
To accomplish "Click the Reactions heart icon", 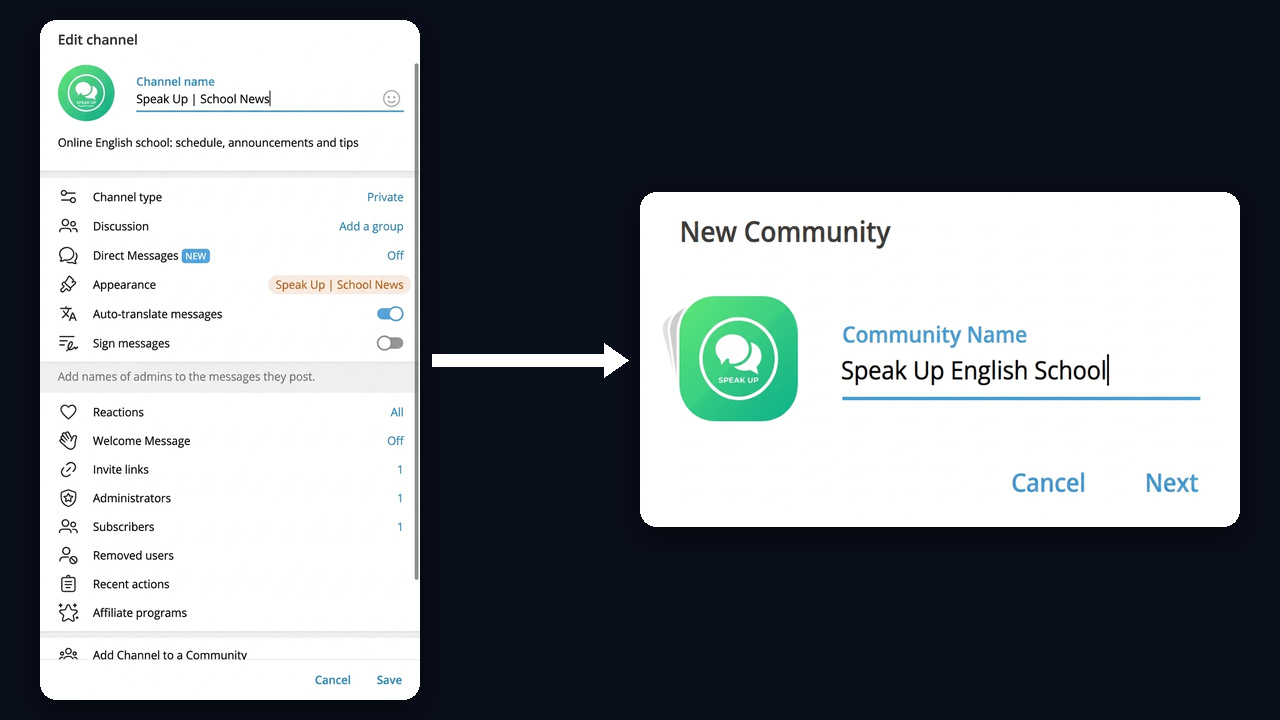I will point(68,412).
